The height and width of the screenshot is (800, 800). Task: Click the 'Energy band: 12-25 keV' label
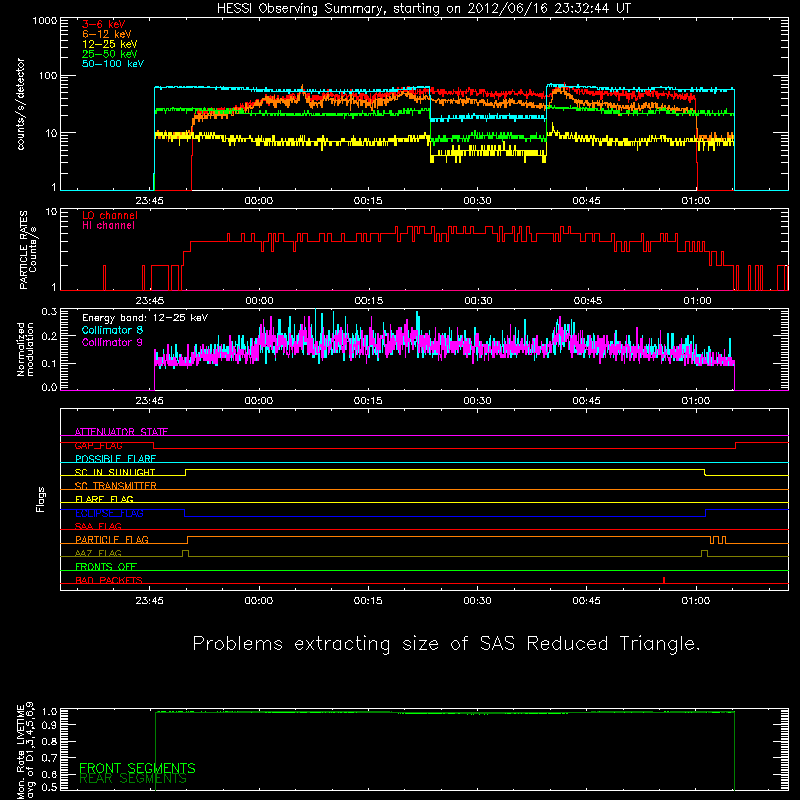pos(145,318)
